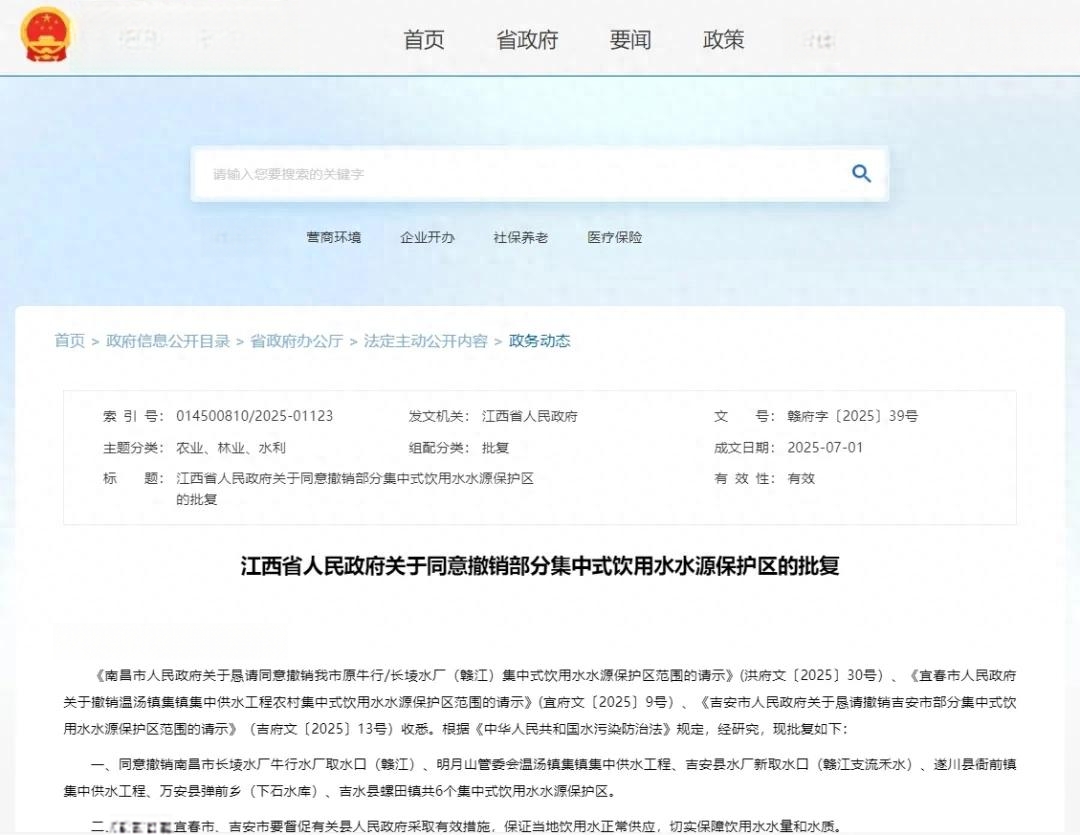Open the 营商环境 quick link

coord(334,238)
